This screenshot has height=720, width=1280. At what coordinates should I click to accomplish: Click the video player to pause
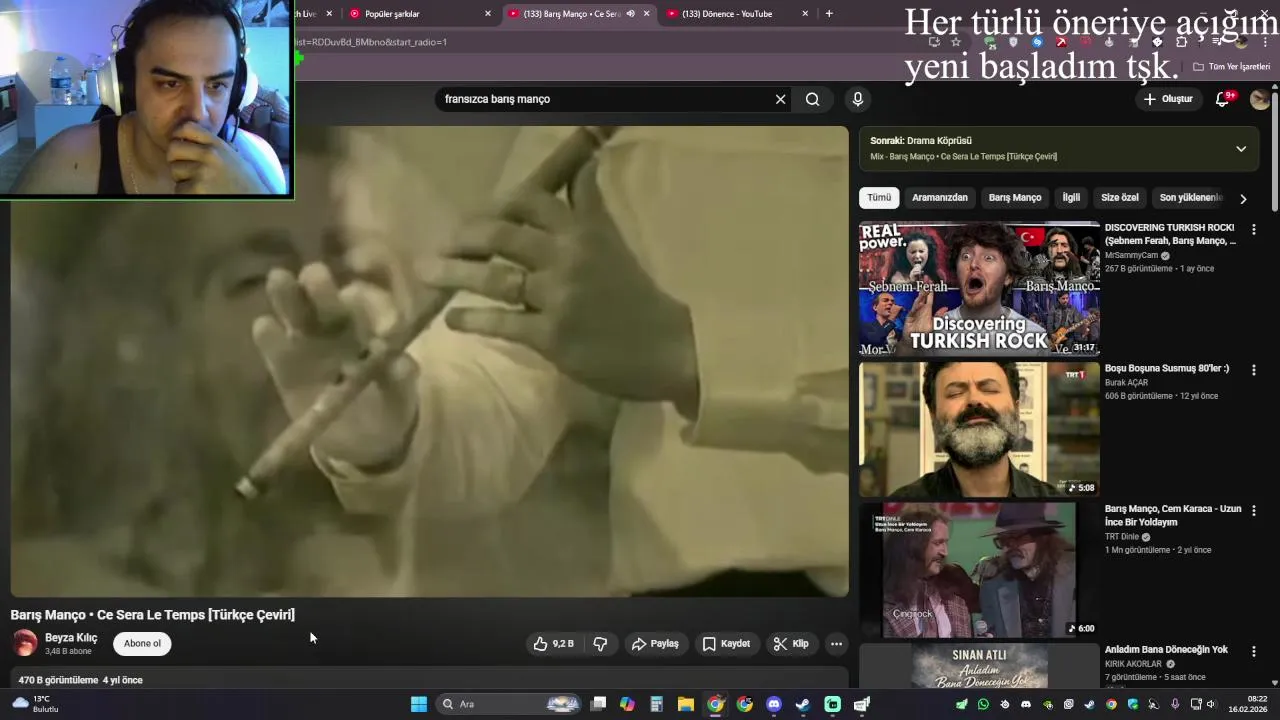click(429, 361)
